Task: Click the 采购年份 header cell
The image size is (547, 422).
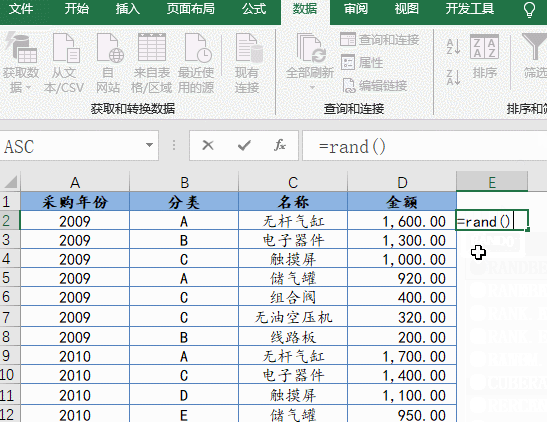Action: [x=75, y=202]
